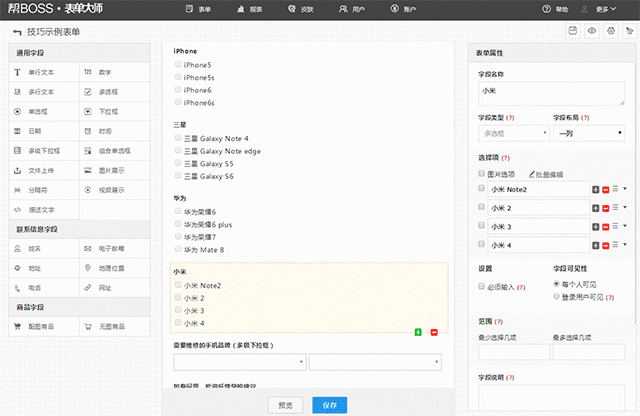Open arrow menu for 小米 3 option
The width and height of the screenshot is (640, 416).
pyautogui.click(x=625, y=226)
